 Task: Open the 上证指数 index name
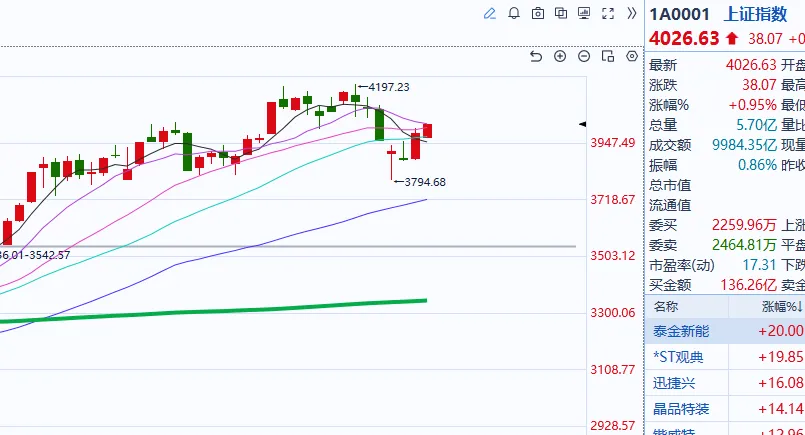[755, 14]
